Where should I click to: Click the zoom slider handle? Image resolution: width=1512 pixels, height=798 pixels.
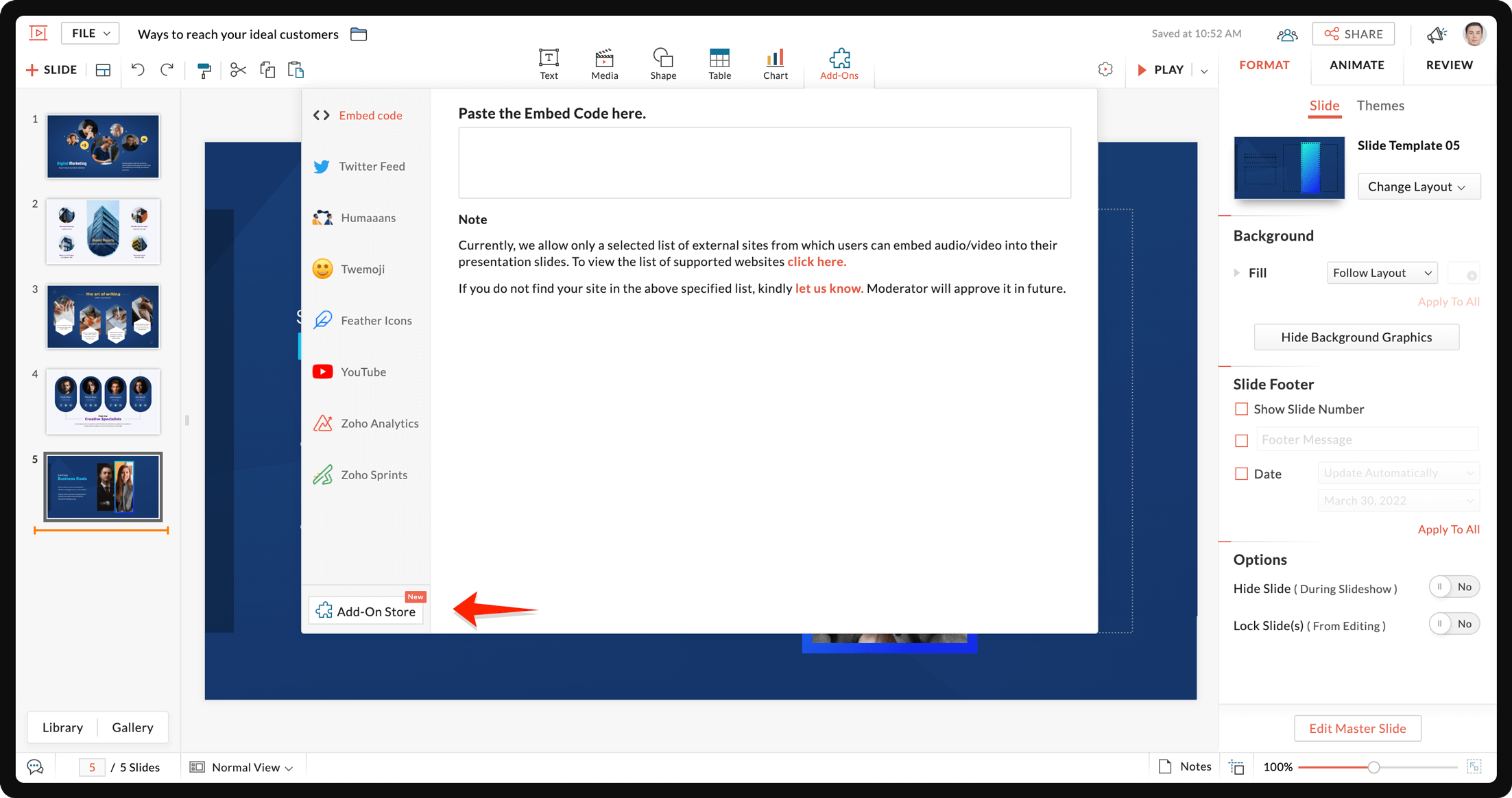[x=1373, y=767]
